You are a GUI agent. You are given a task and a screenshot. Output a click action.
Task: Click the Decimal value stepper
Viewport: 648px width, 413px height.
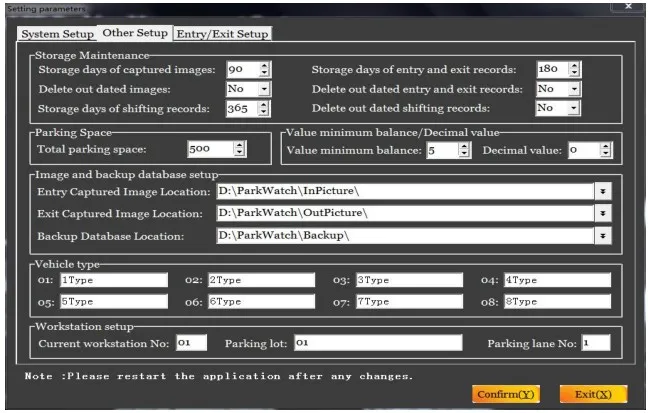[x=606, y=150]
